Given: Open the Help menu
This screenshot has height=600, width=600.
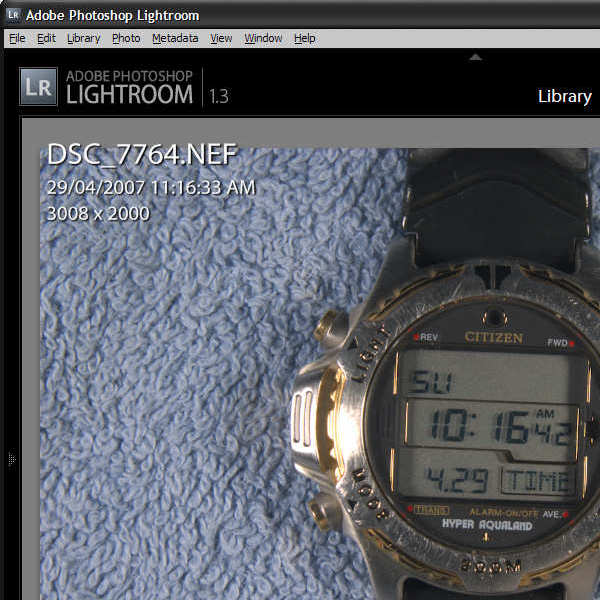Looking at the screenshot, I should (305, 38).
